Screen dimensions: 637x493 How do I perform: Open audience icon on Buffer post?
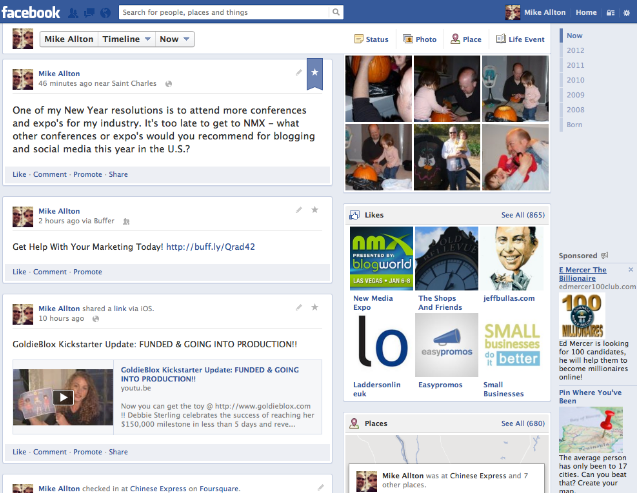(x=126, y=221)
